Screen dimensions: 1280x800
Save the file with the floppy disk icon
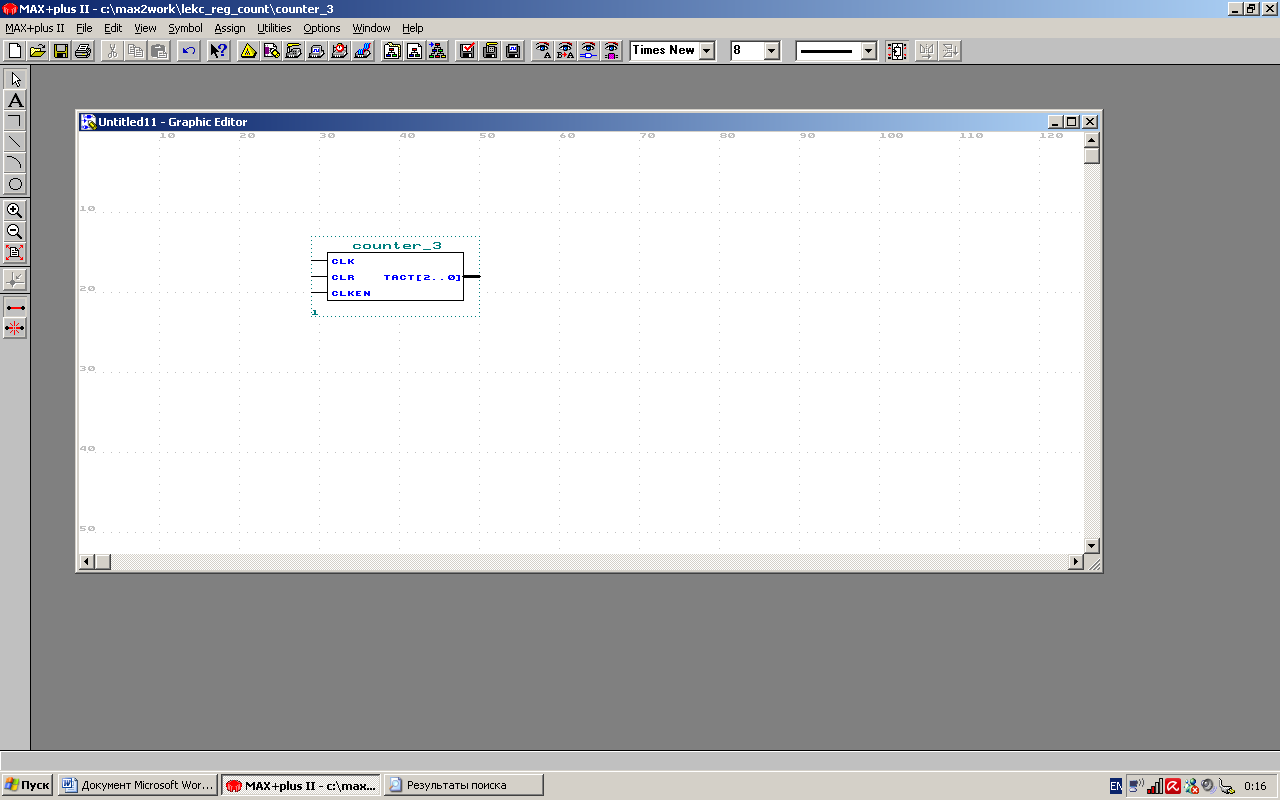click(61, 50)
